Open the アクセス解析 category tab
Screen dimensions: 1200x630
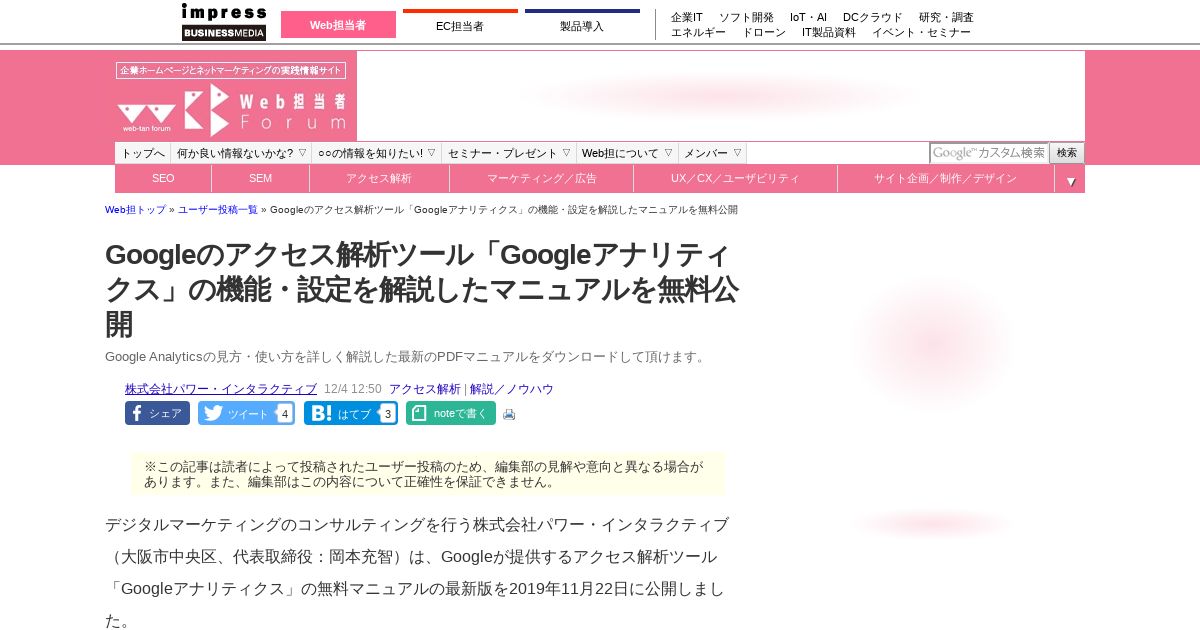[x=379, y=179]
